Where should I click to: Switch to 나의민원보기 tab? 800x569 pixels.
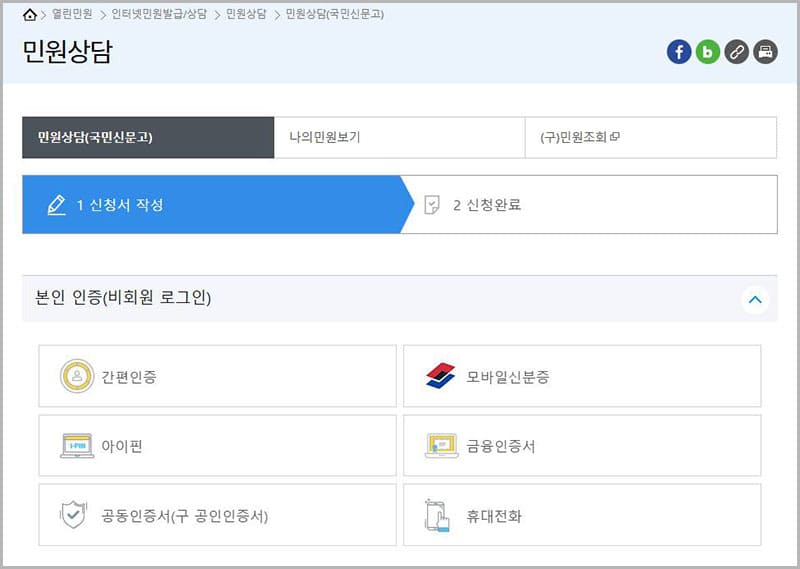(399, 138)
